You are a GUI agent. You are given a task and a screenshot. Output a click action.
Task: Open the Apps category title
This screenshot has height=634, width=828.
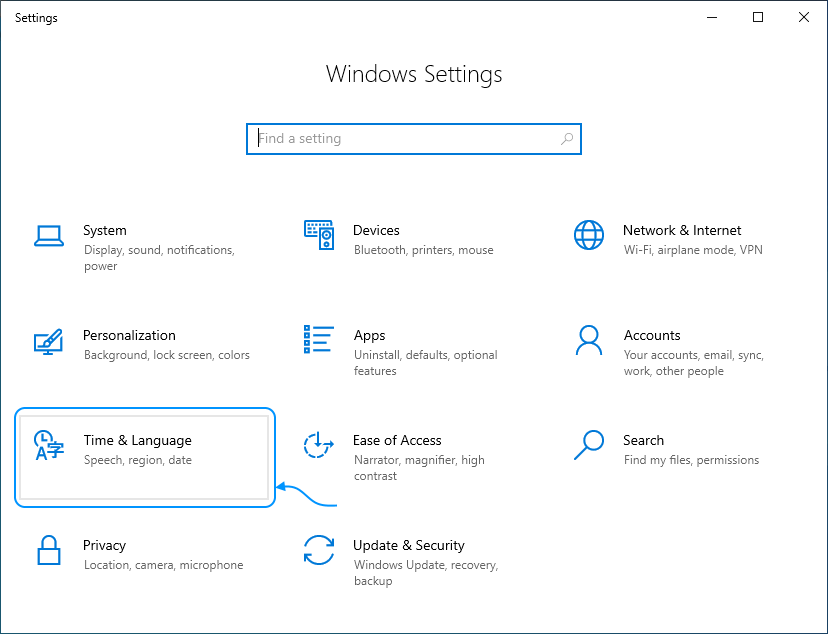pos(369,336)
